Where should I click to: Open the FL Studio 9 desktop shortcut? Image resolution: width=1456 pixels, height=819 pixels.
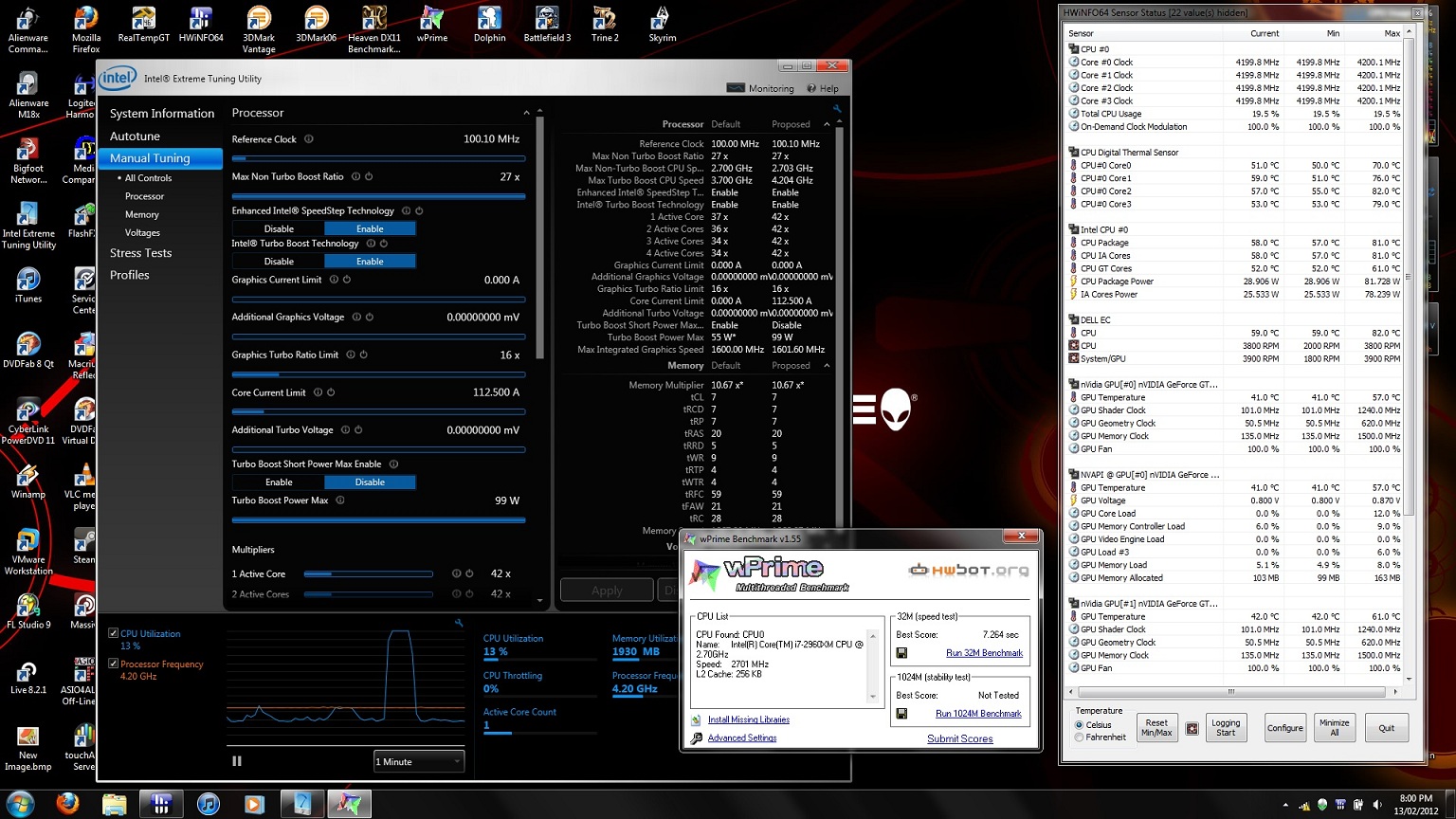tap(28, 611)
